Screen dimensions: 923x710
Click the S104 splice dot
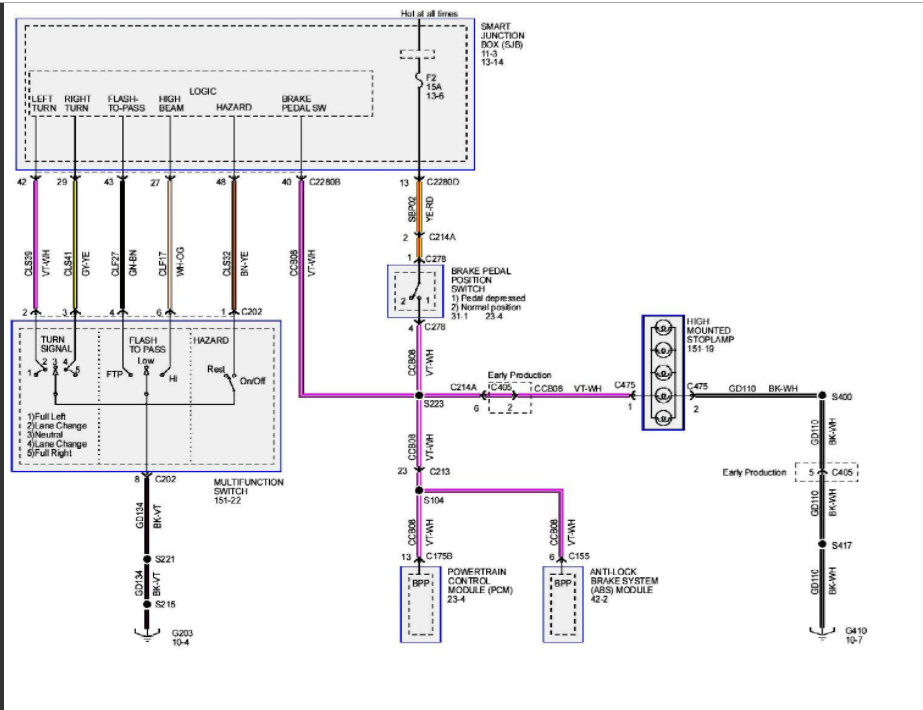[x=419, y=490]
